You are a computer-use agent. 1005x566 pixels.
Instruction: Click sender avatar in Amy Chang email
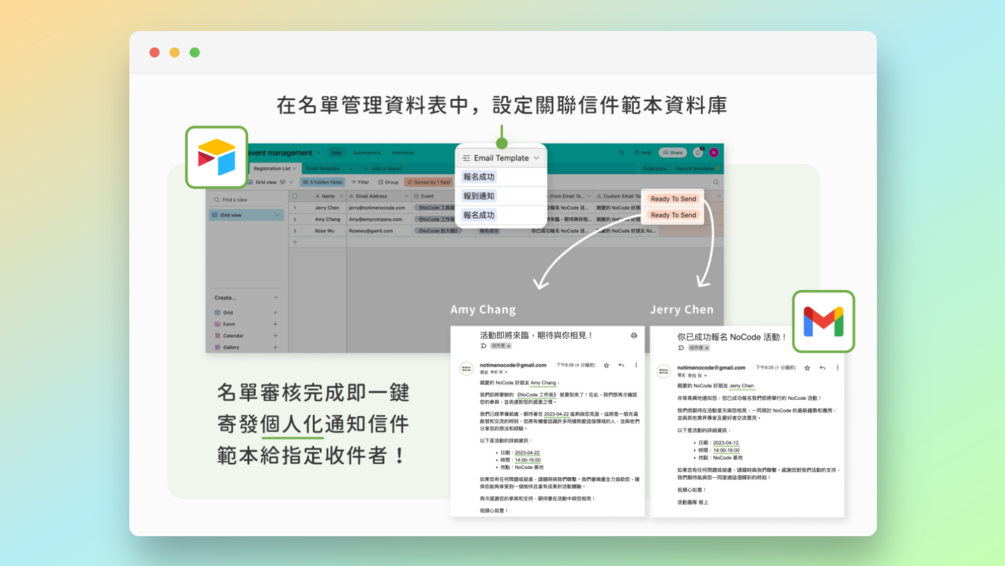[466, 369]
